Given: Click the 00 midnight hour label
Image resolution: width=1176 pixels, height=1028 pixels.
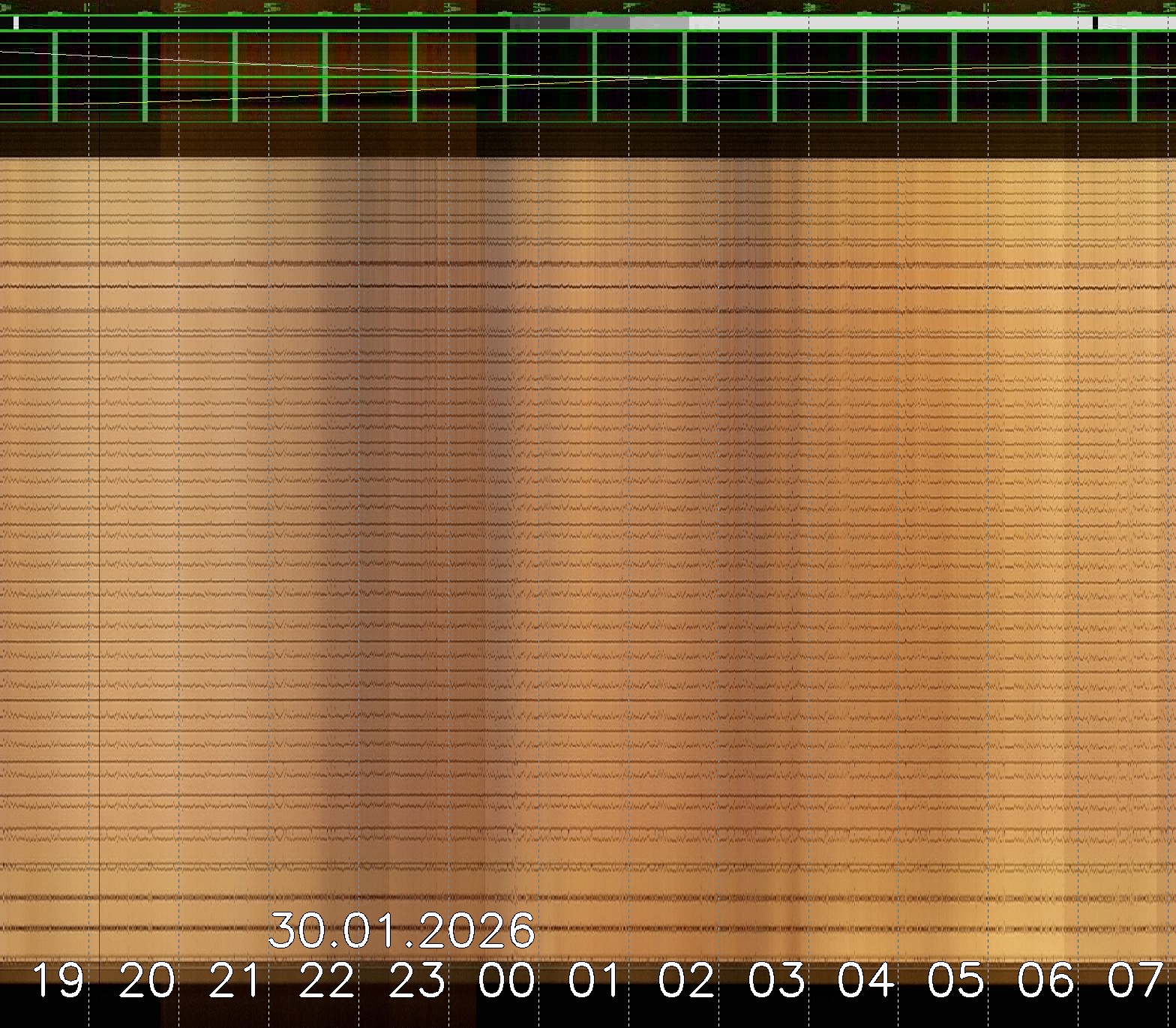Looking at the screenshot, I should (507, 981).
